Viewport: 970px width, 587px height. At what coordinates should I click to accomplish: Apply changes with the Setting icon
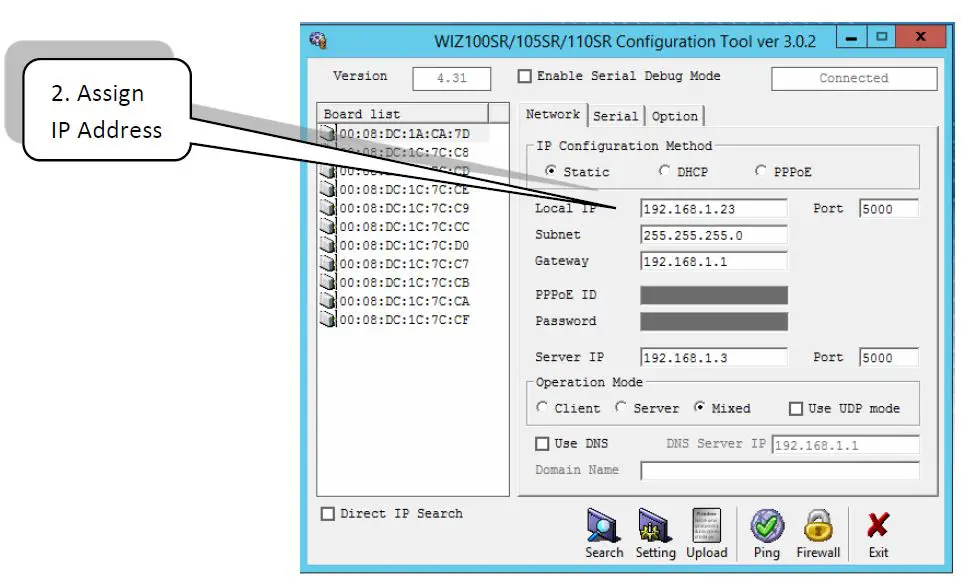(x=655, y=526)
